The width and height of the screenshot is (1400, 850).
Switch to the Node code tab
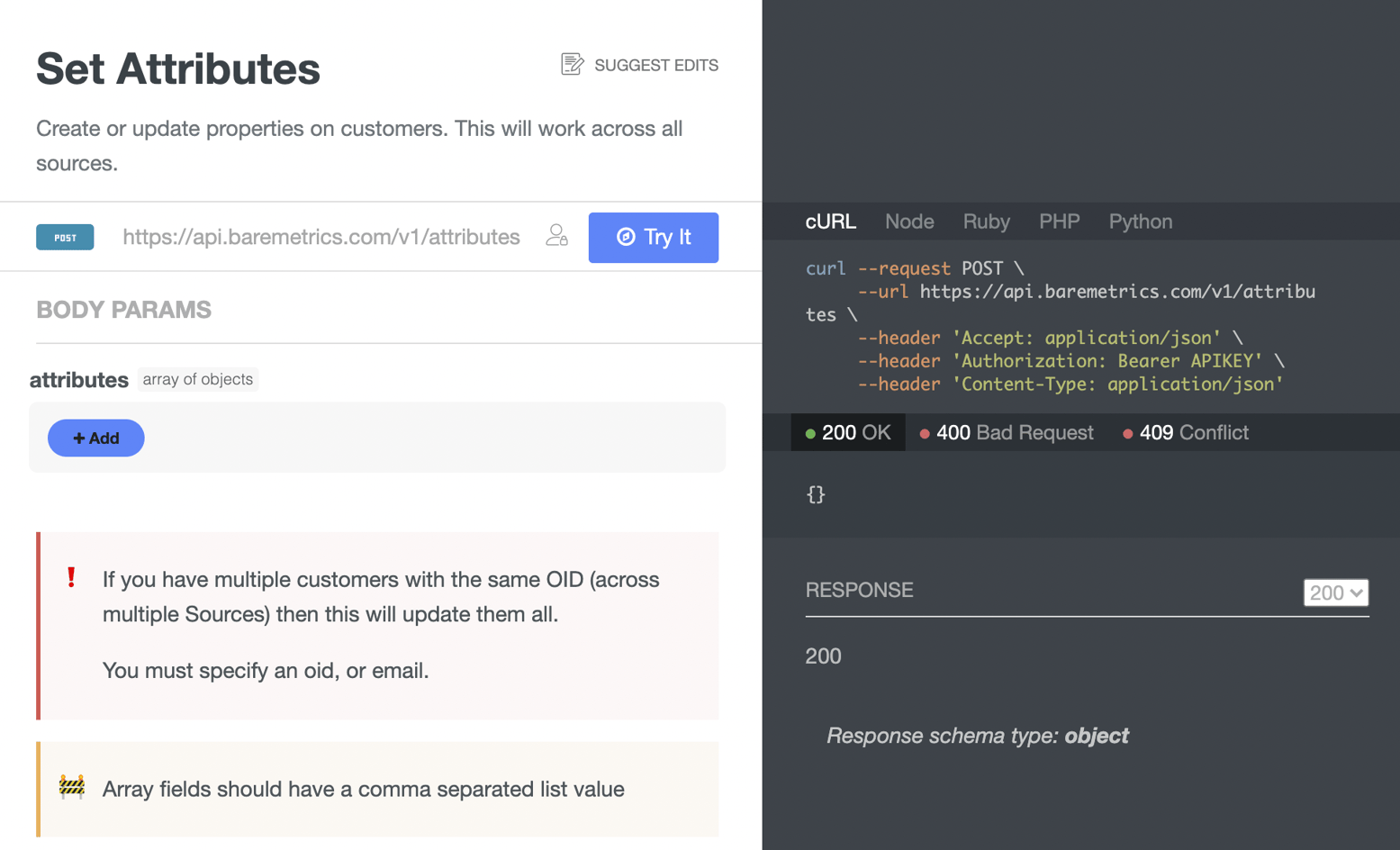[909, 221]
